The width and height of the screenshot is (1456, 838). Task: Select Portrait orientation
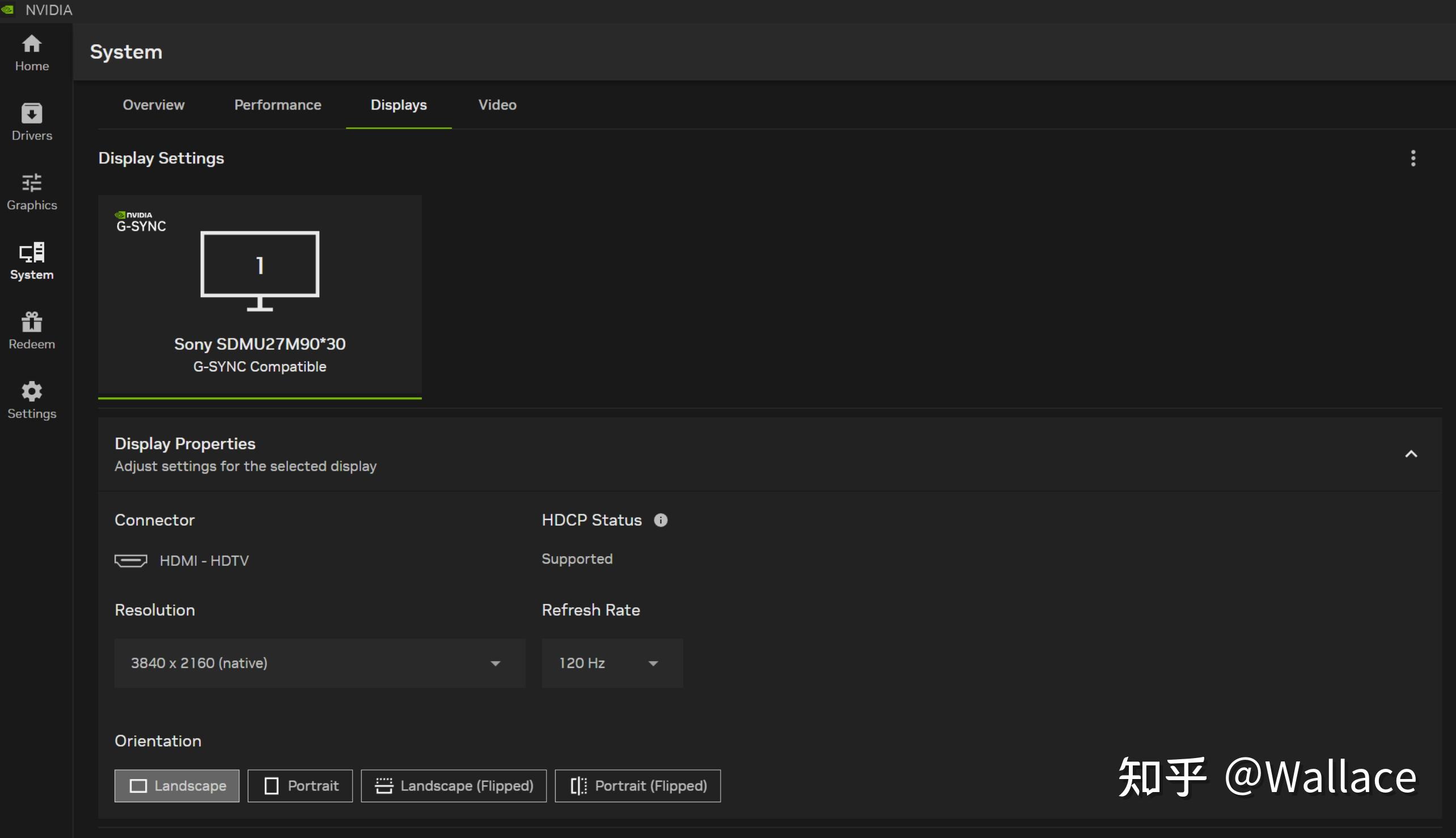tap(300, 786)
